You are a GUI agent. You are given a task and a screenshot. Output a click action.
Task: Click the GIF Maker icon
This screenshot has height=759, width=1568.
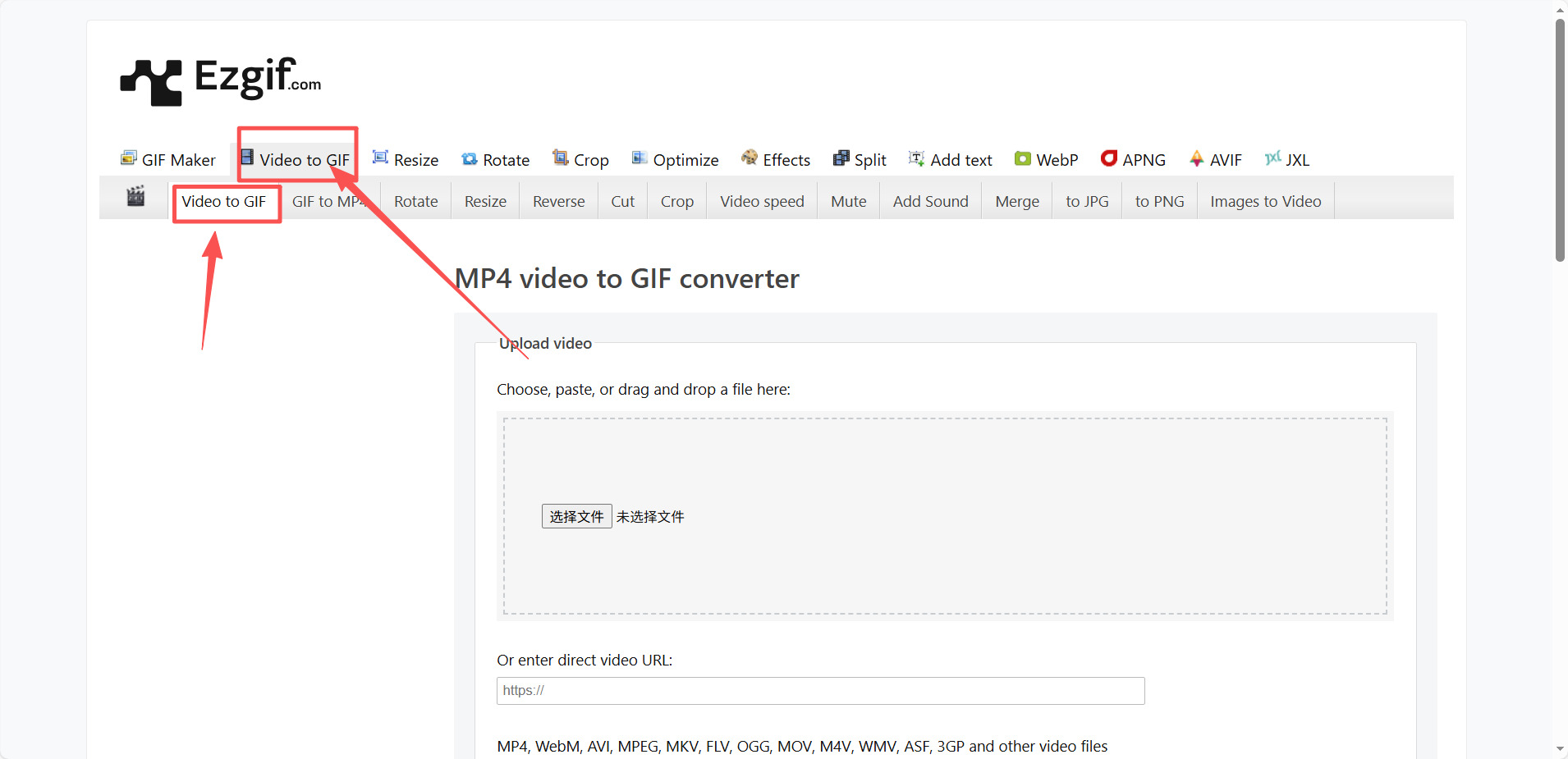point(129,158)
